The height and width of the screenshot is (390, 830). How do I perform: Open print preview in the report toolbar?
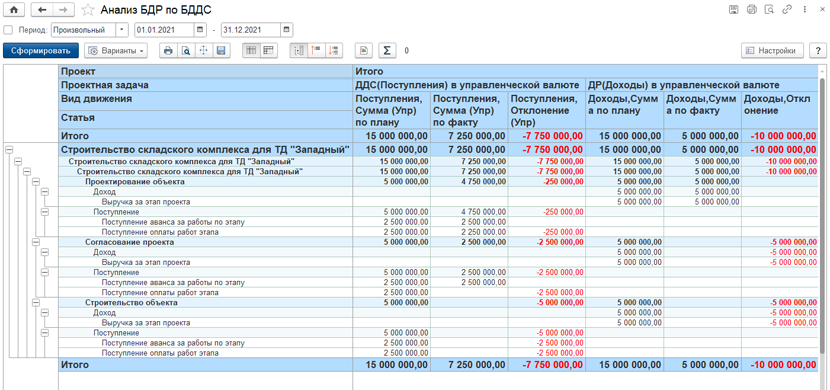point(186,50)
